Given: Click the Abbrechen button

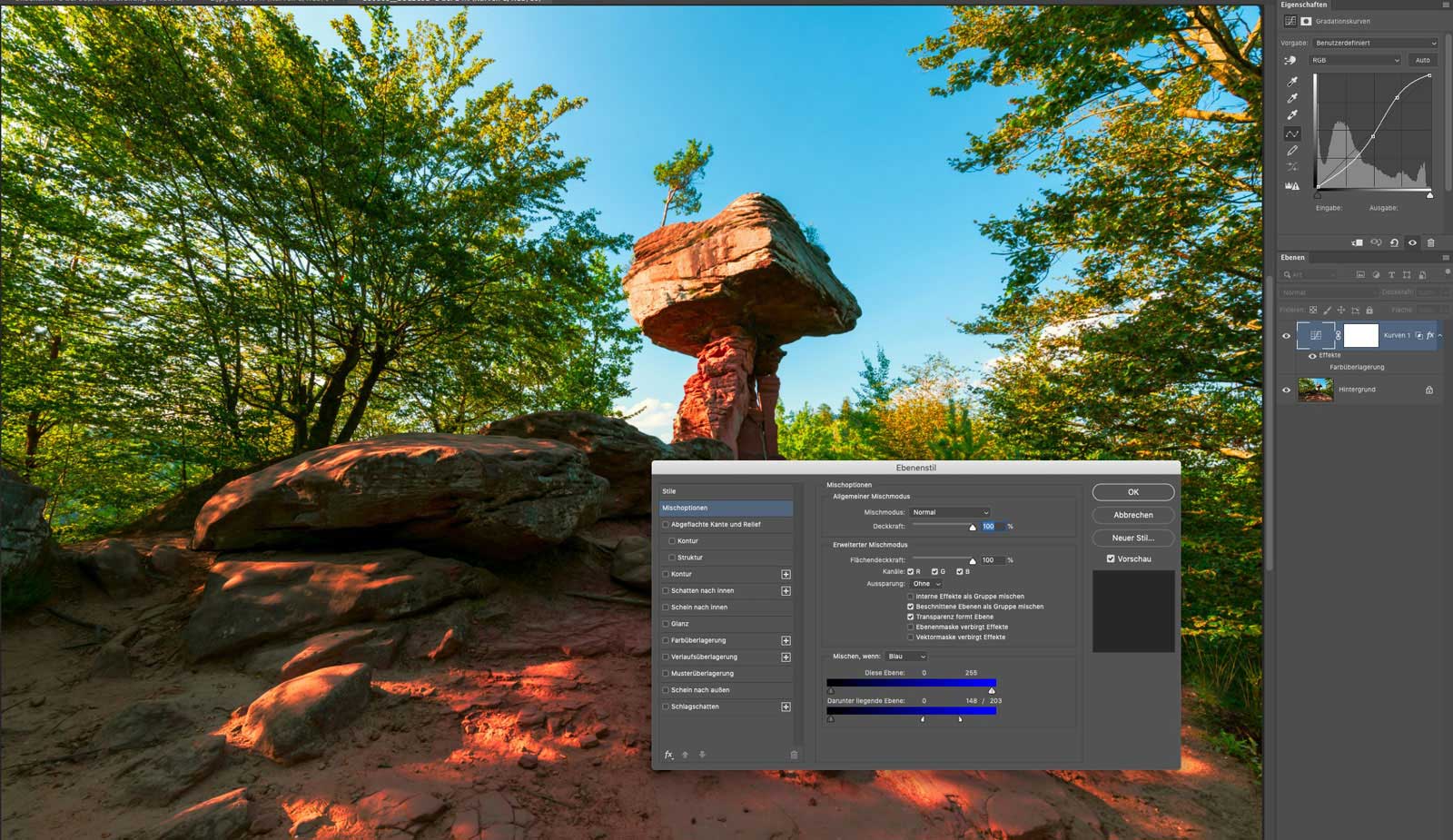Looking at the screenshot, I should pyautogui.click(x=1132, y=515).
